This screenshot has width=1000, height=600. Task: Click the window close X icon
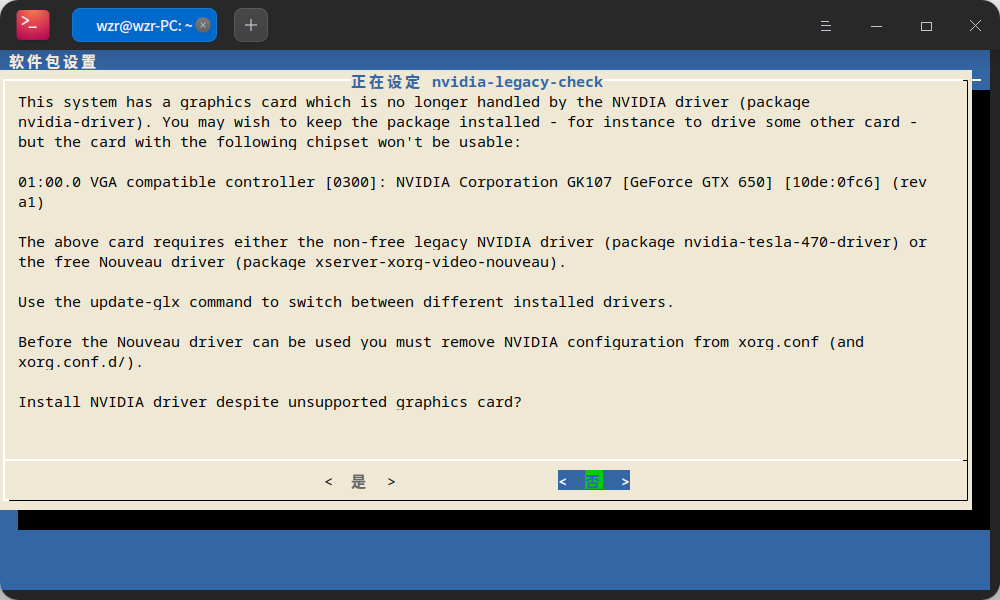coord(975,26)
